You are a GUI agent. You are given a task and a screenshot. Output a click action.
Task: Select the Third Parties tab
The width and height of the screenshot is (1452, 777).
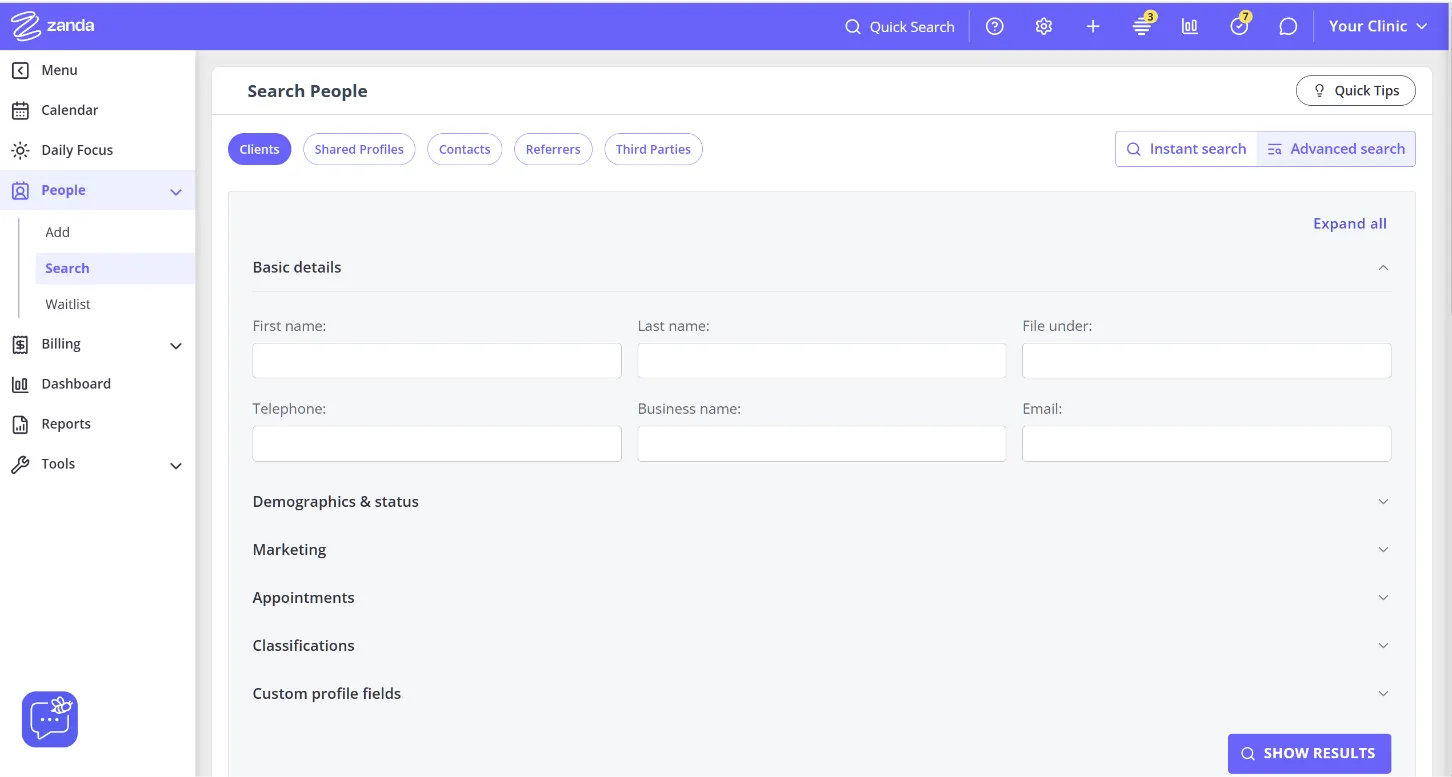[x=653, y=149]
